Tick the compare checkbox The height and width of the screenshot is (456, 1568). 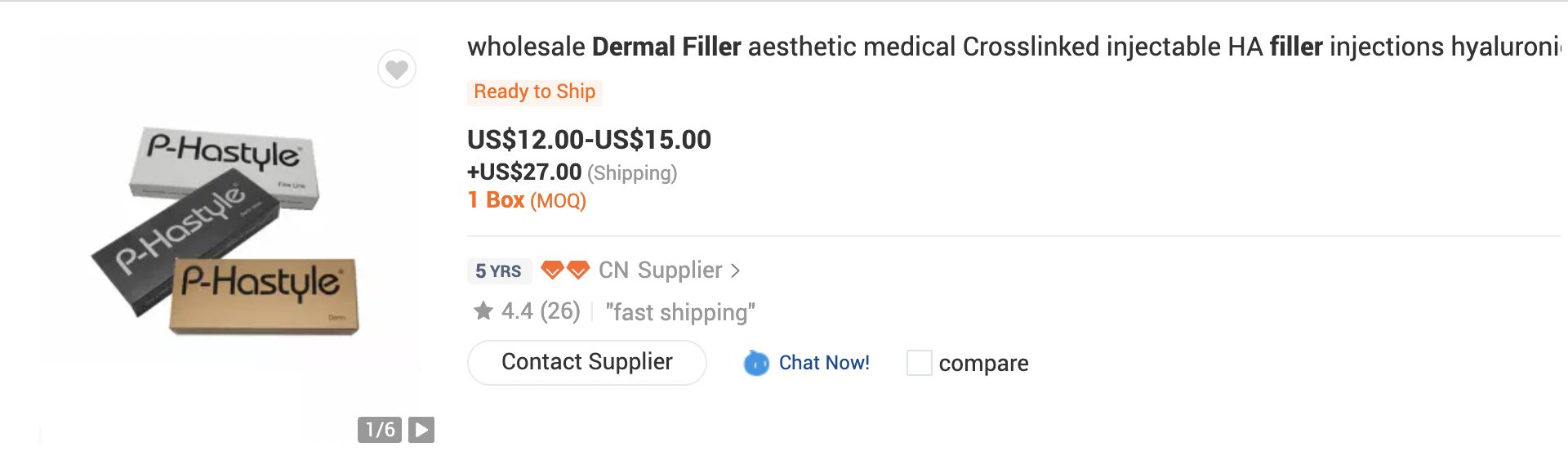pos(920,363)
